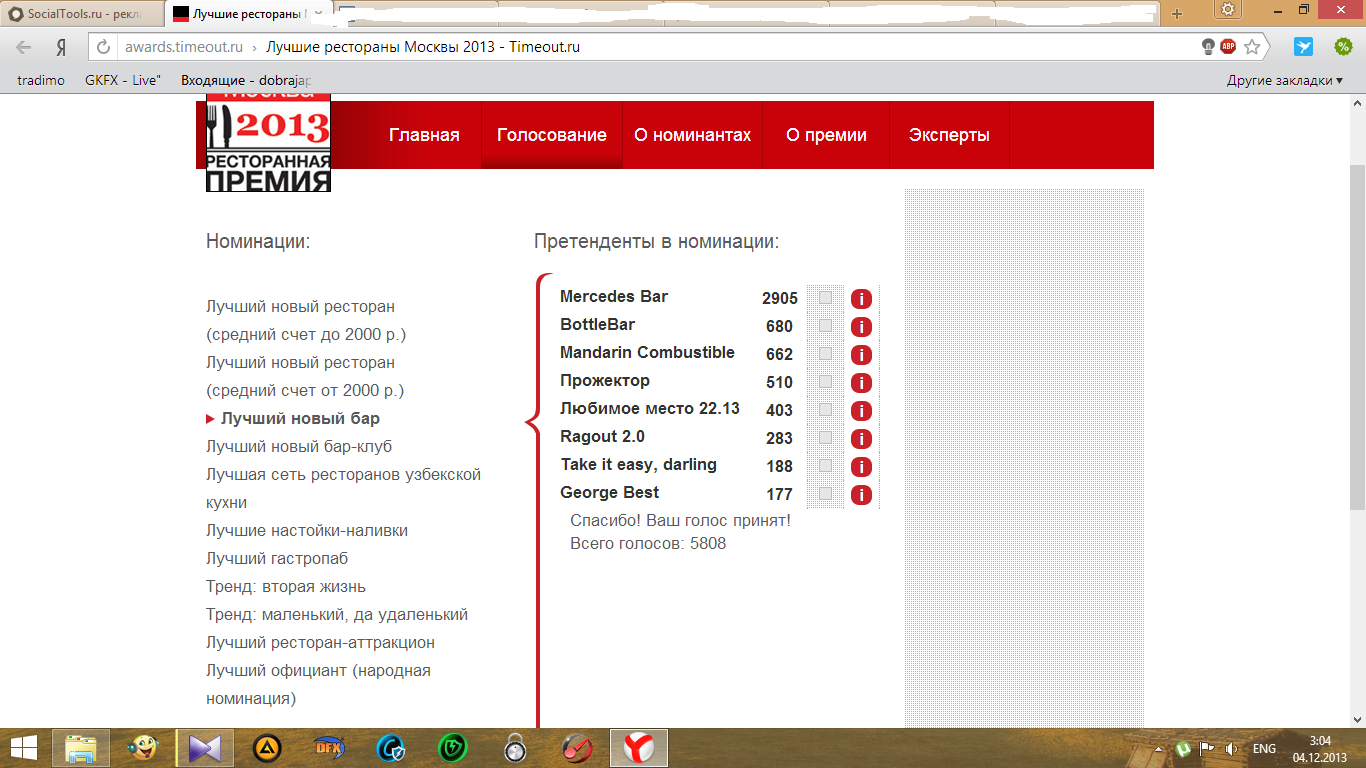Open О номинантах menu item
This screenshot has height=768, width=1366.
(692, 135)
